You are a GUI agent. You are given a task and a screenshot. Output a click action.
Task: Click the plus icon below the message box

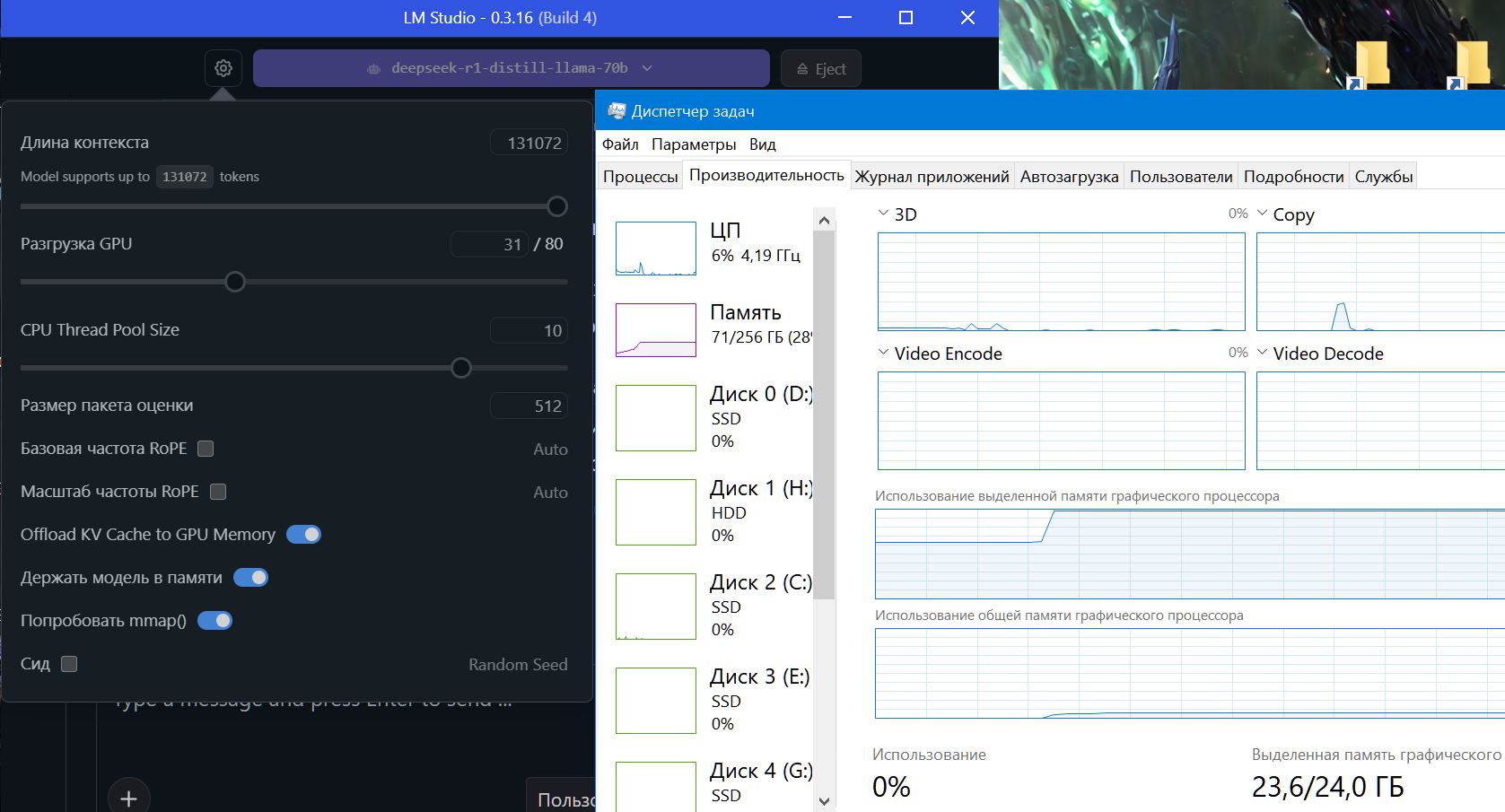click(128, 798)
